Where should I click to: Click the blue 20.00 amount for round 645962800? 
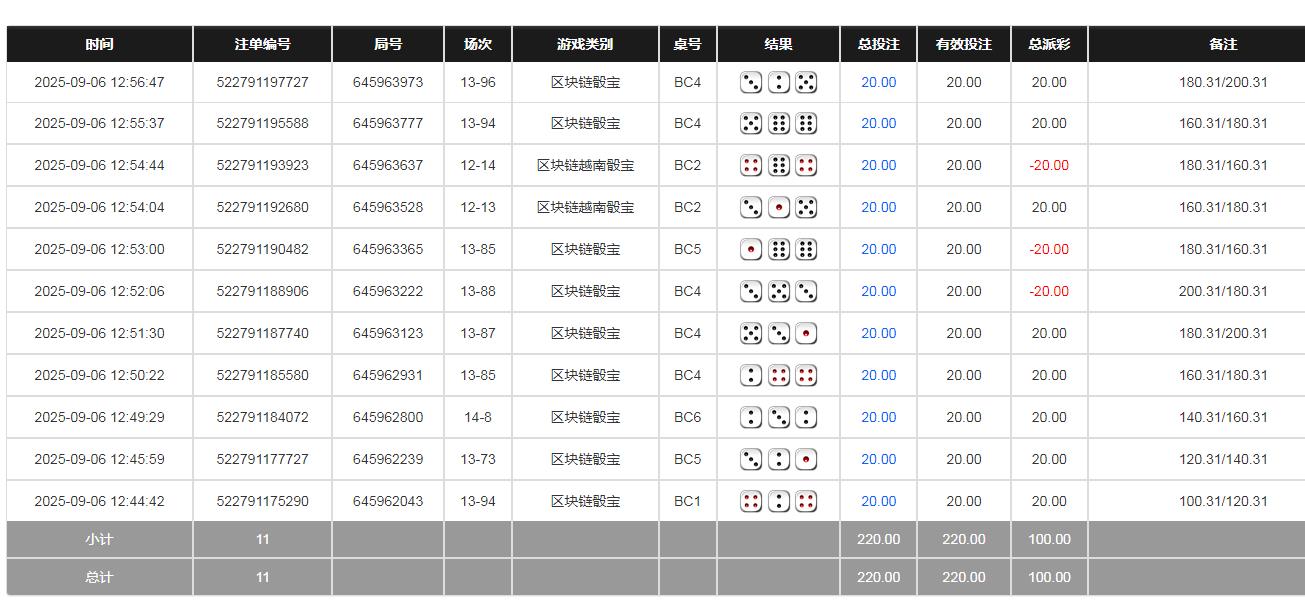[878, 417]
